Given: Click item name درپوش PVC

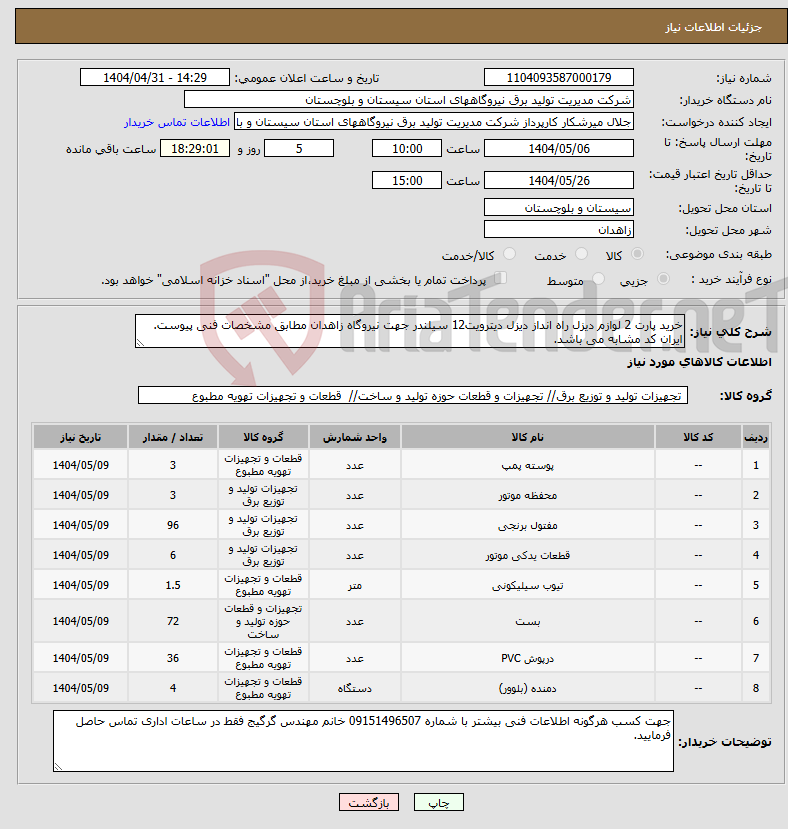Looking at the screenshot, I should coord(527,658).
